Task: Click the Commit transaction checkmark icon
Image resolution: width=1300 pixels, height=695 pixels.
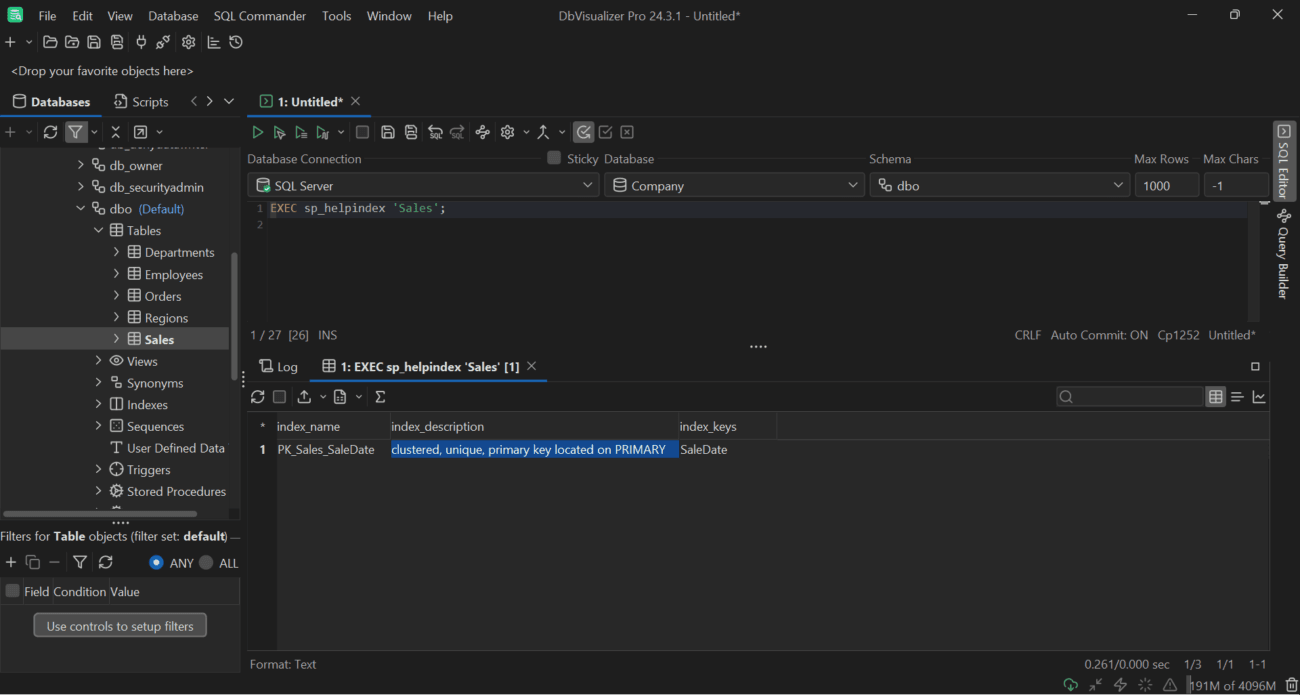Action: pyautogui.click(x=605, y=131)
